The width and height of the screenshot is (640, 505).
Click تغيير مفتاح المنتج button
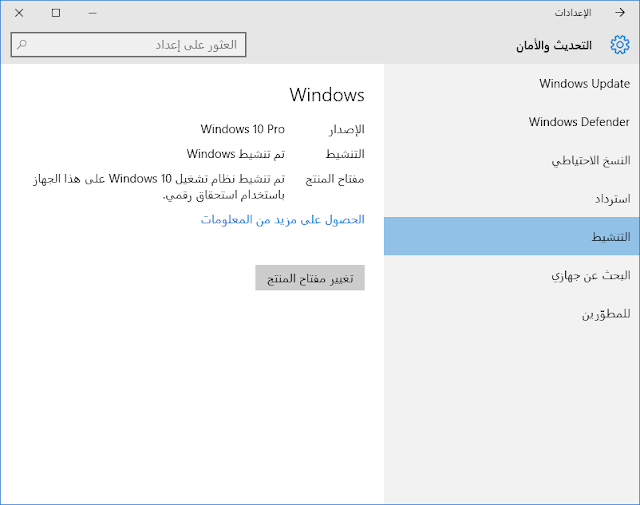click(310, 278)
